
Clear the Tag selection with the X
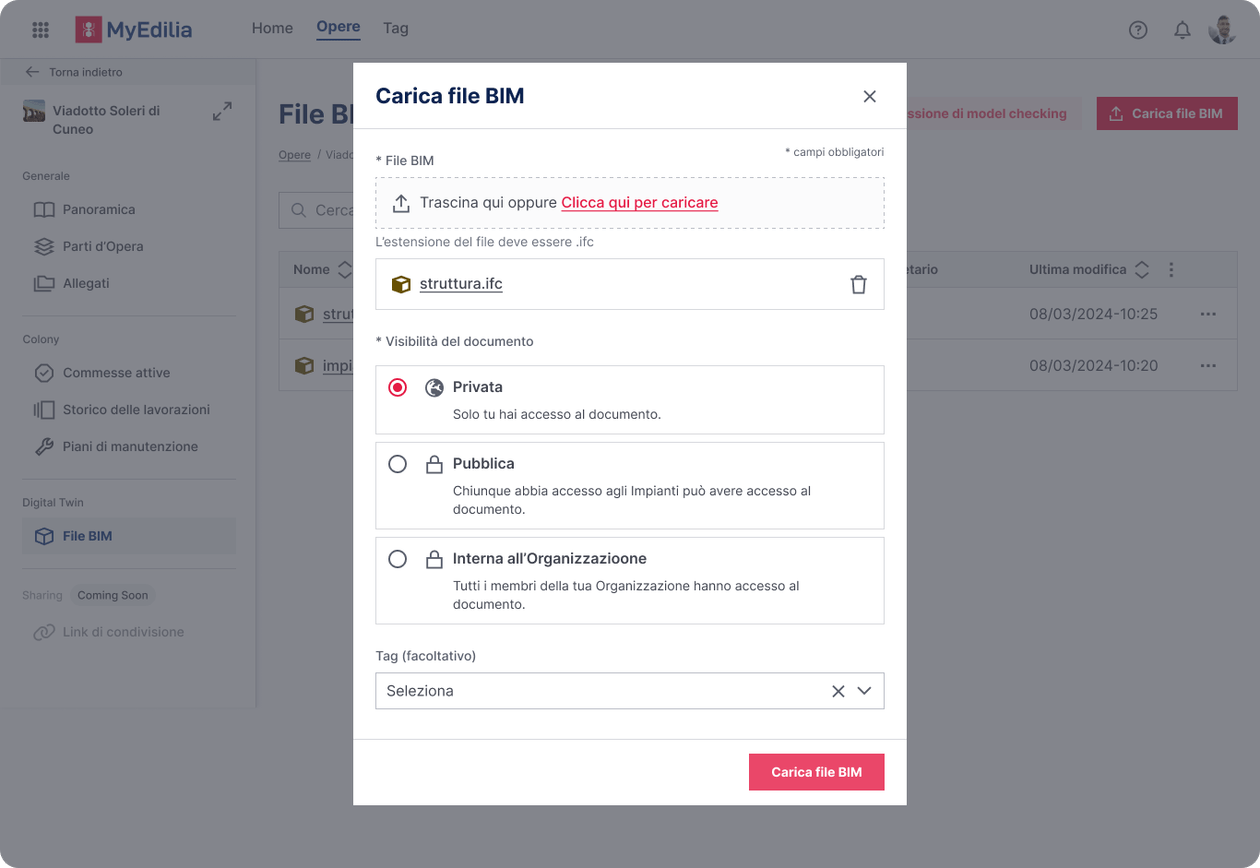tap(838, 691)
